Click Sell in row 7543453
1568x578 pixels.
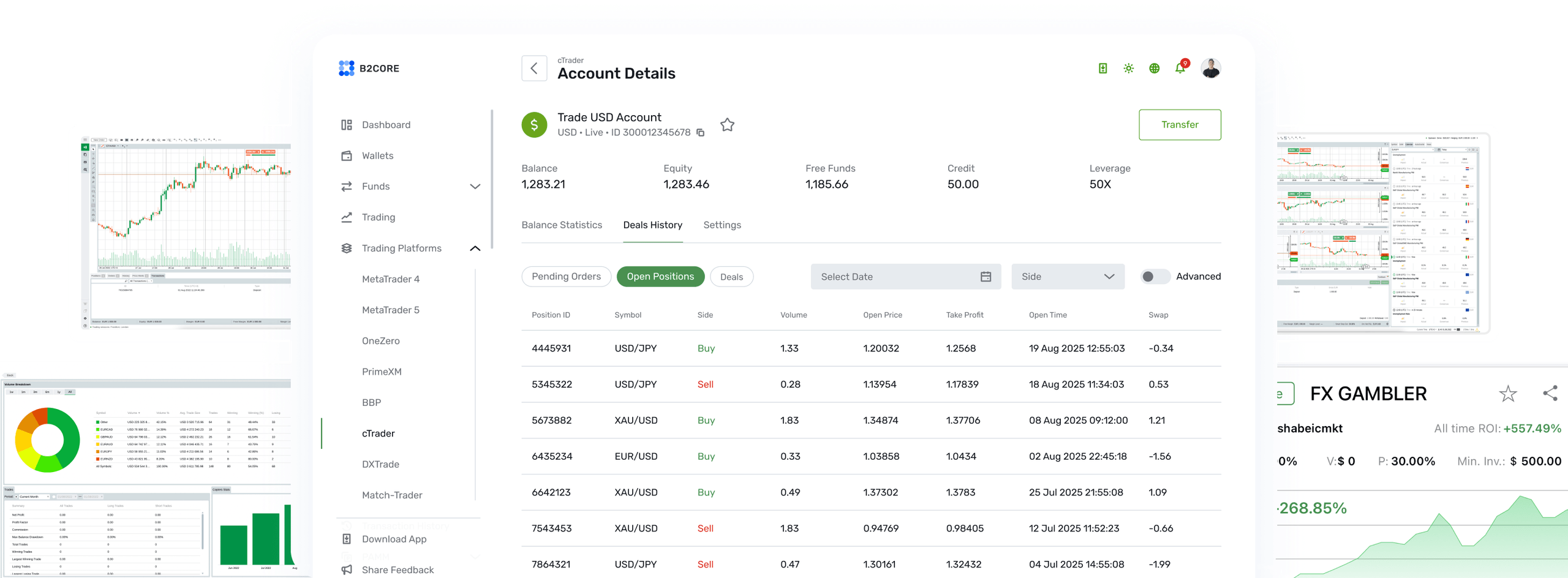click(x=705, y=528)
